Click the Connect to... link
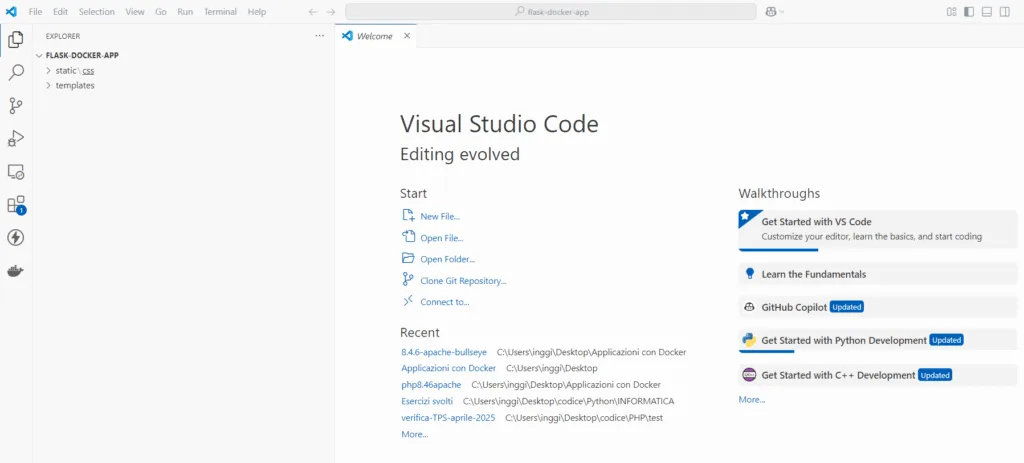The height and width of the screenshot is (463, 1024). (445, 302)
